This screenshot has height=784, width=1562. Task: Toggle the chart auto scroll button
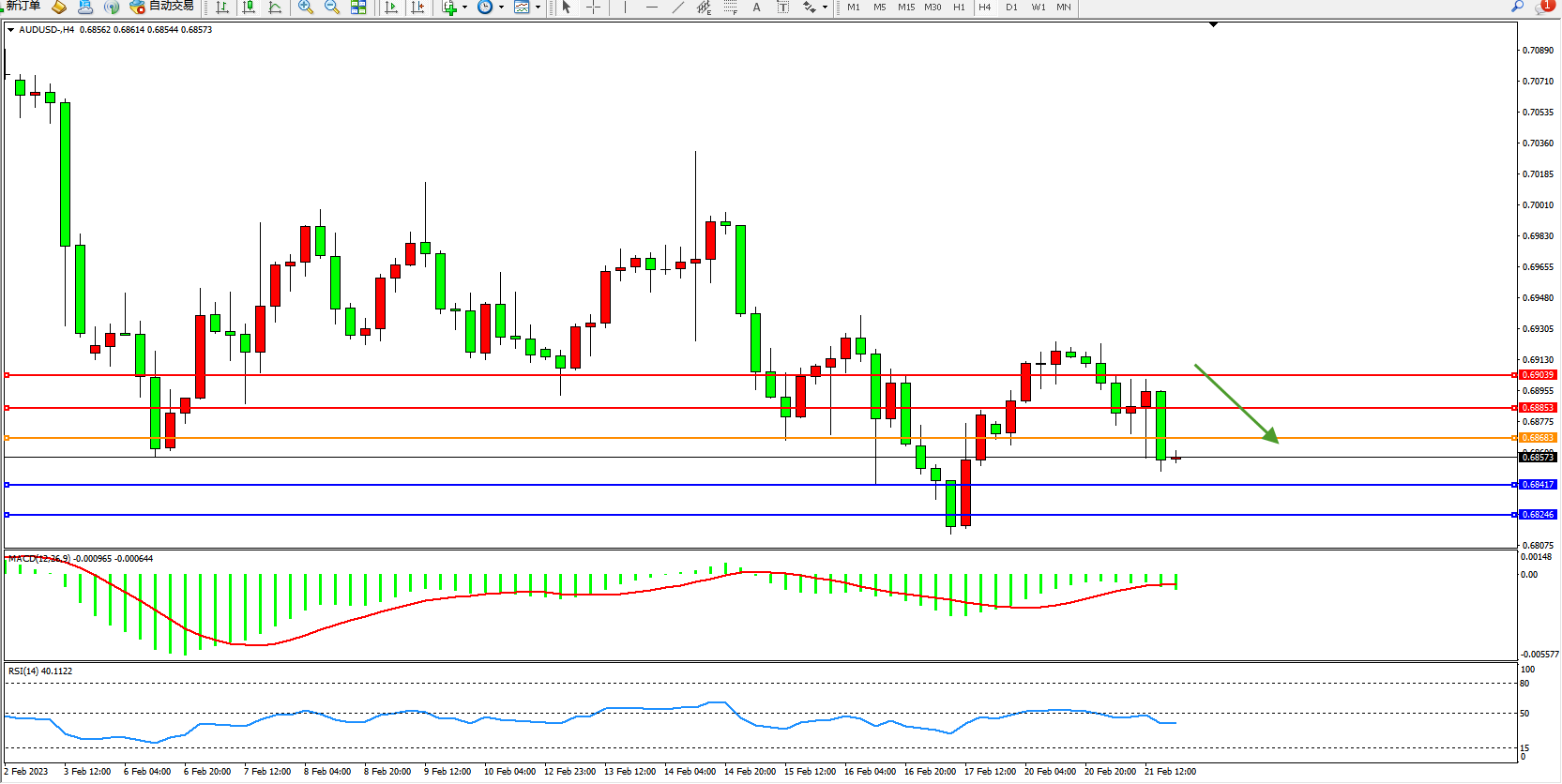pos(391,7)
